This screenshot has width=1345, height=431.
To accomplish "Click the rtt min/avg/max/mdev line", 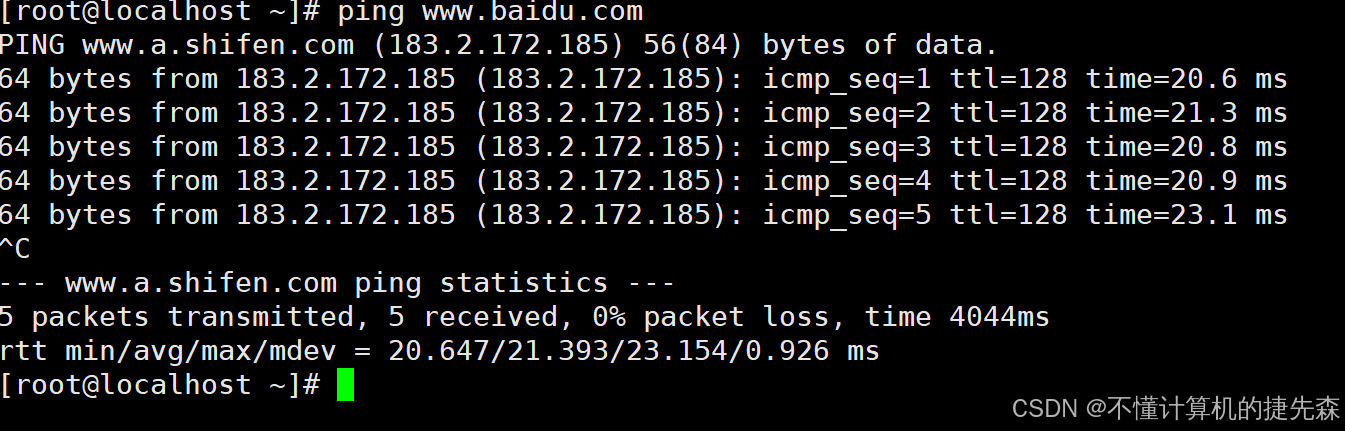I will pyautogui.click(x=440, y=352).
